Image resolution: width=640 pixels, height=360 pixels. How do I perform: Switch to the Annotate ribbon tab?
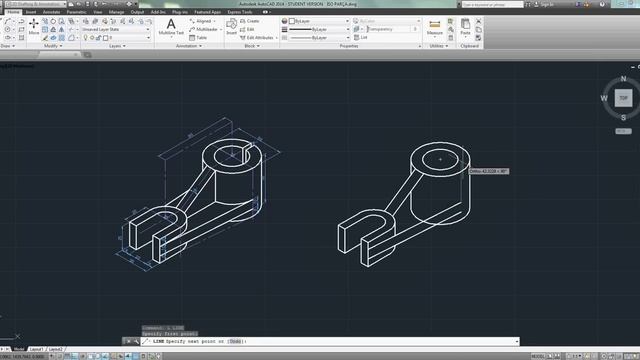click(51, 12)
